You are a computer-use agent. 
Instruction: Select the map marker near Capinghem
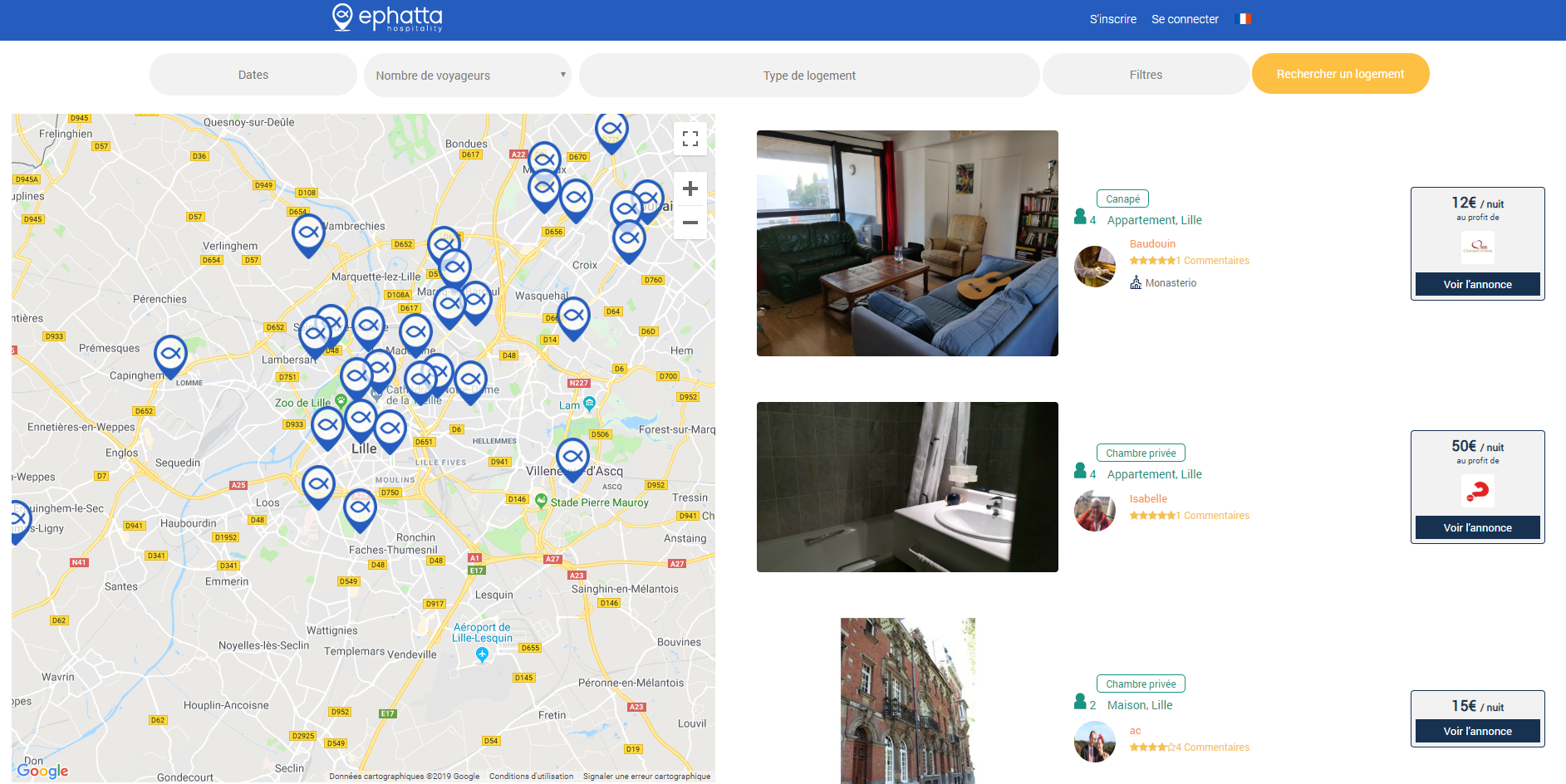click(170, 355)
